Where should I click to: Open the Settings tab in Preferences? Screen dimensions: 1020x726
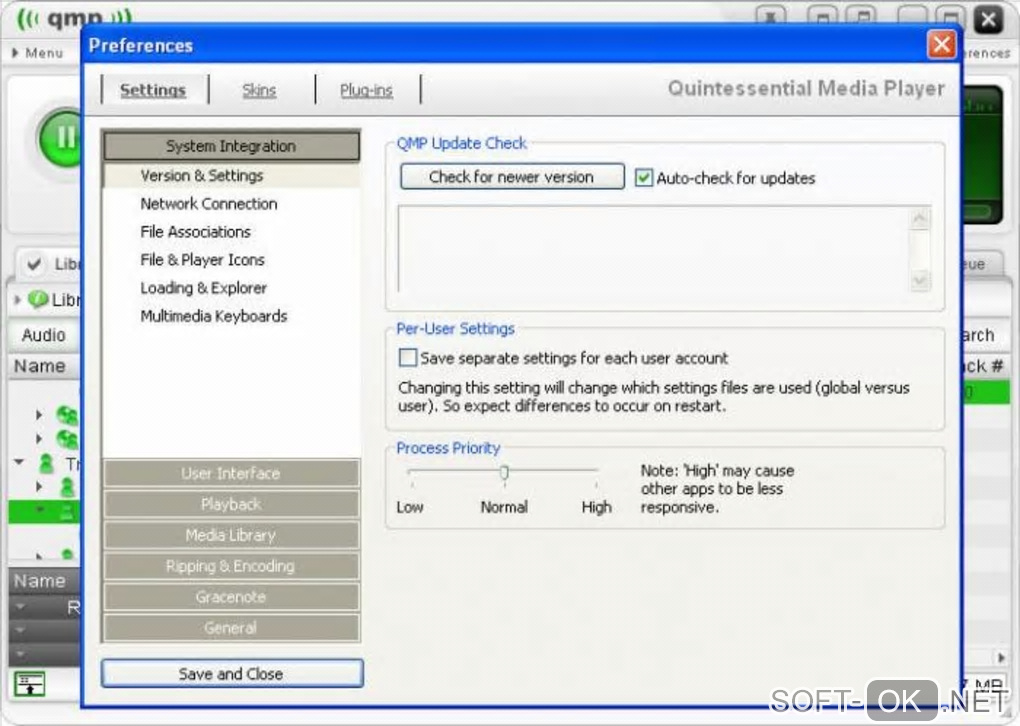coord(153,90)
